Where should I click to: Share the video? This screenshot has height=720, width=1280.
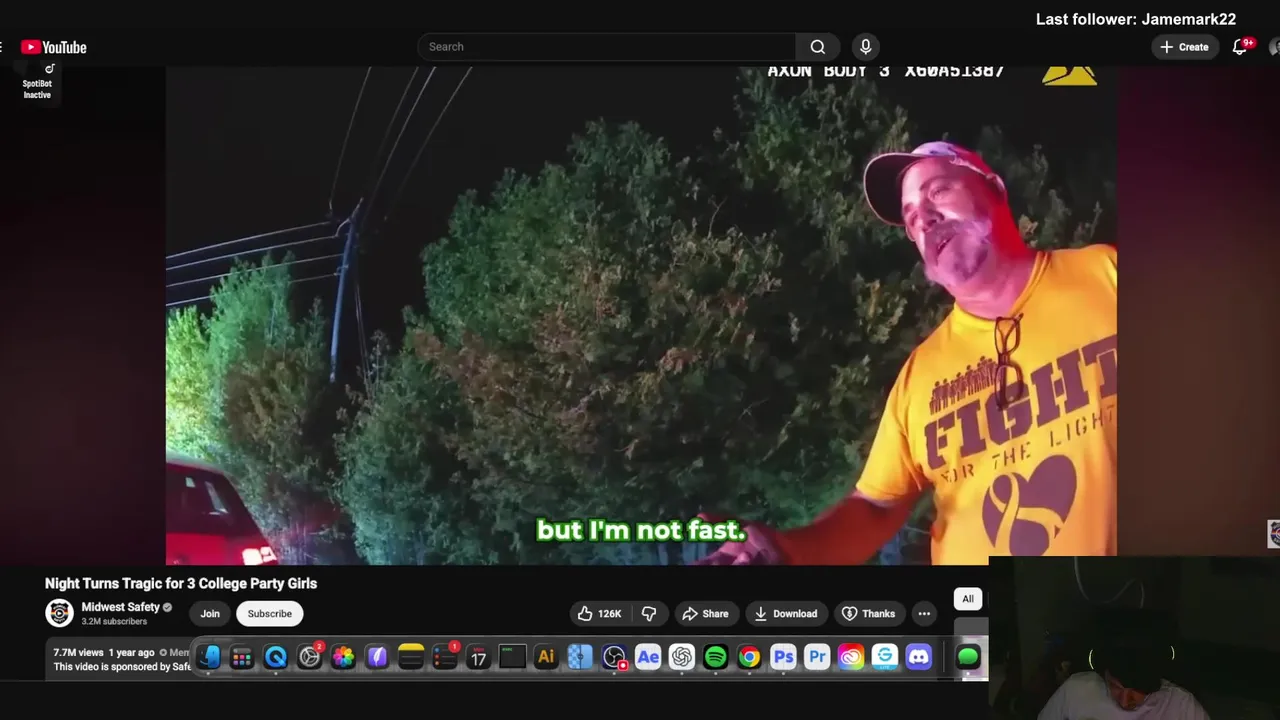[705, 614]
